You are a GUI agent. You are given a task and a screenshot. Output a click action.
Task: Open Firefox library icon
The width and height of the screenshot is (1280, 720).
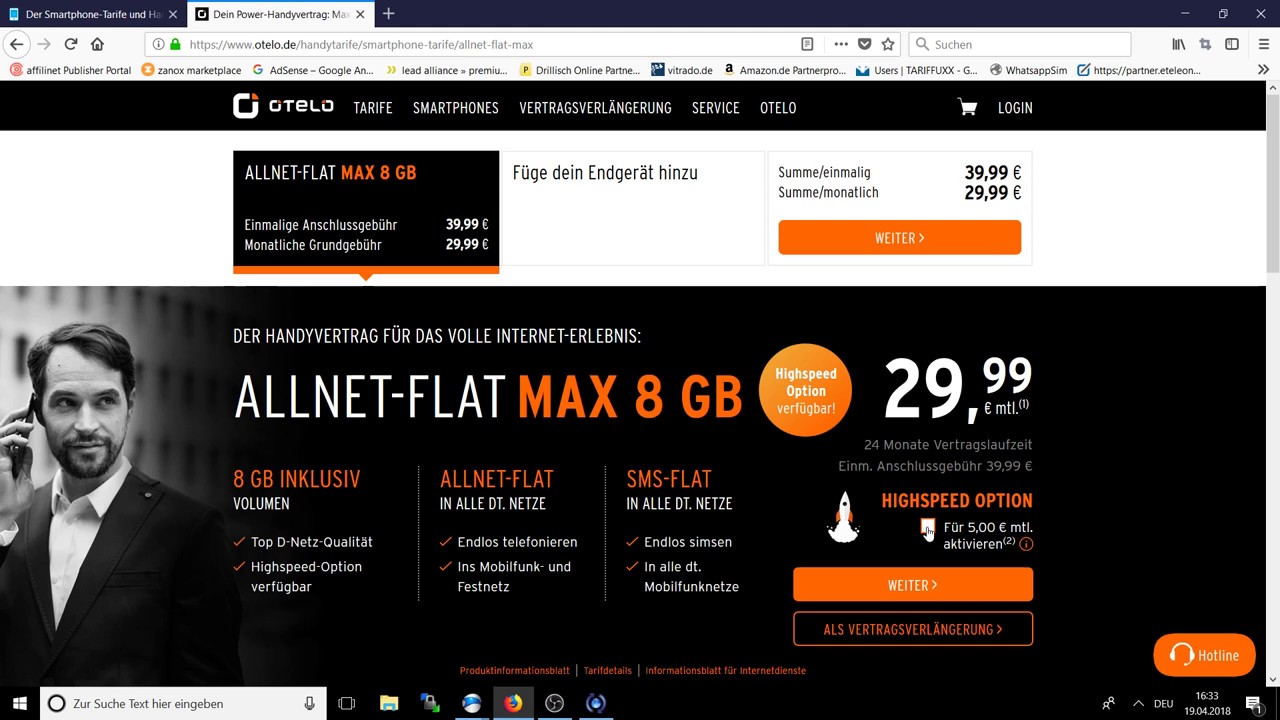pos(1179,44)
